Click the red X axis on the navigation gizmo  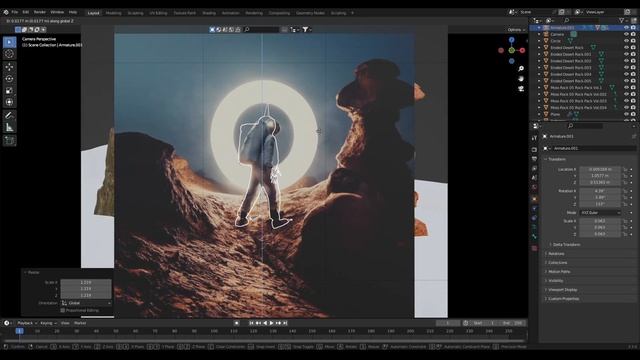(x=522, y=50)
